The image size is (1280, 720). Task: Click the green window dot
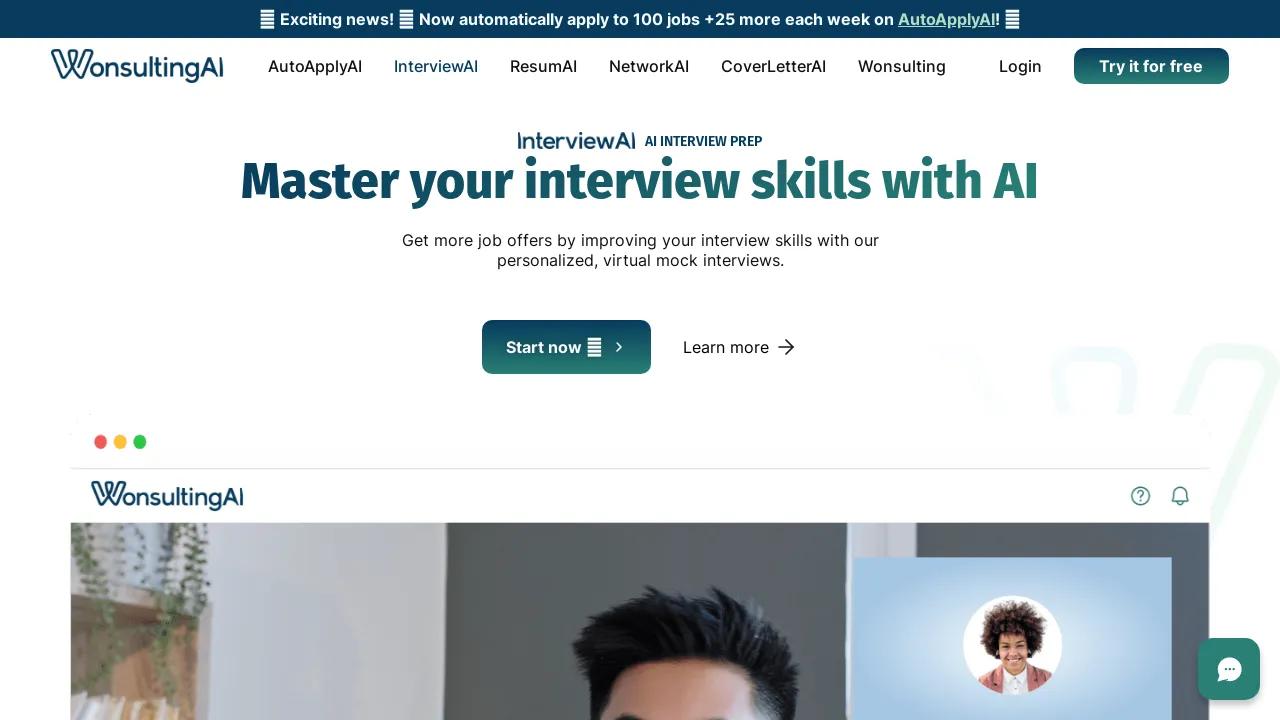point(140,442)
